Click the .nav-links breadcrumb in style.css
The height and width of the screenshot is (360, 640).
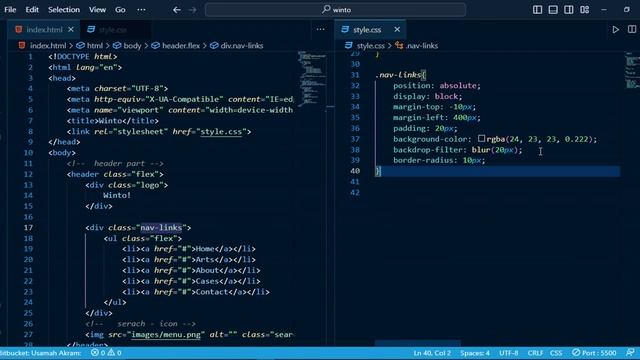click(x=422, y=46)
